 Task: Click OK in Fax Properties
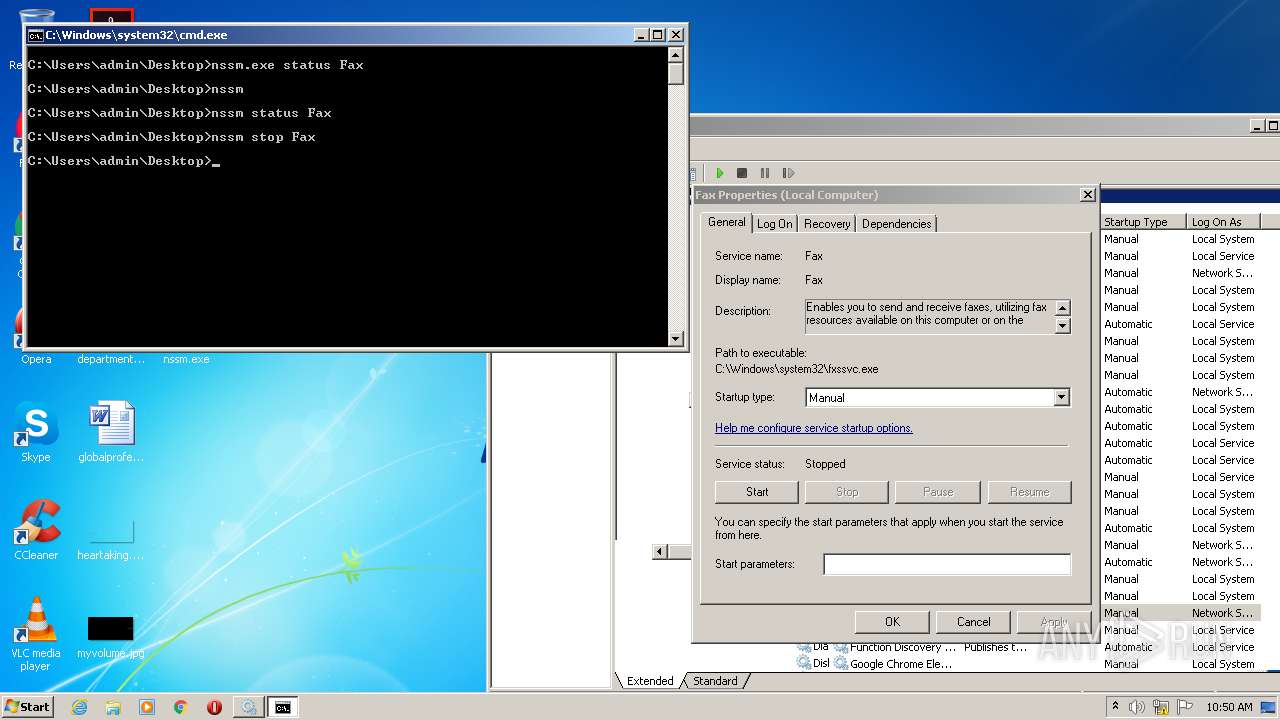click(x=892, y=621)
